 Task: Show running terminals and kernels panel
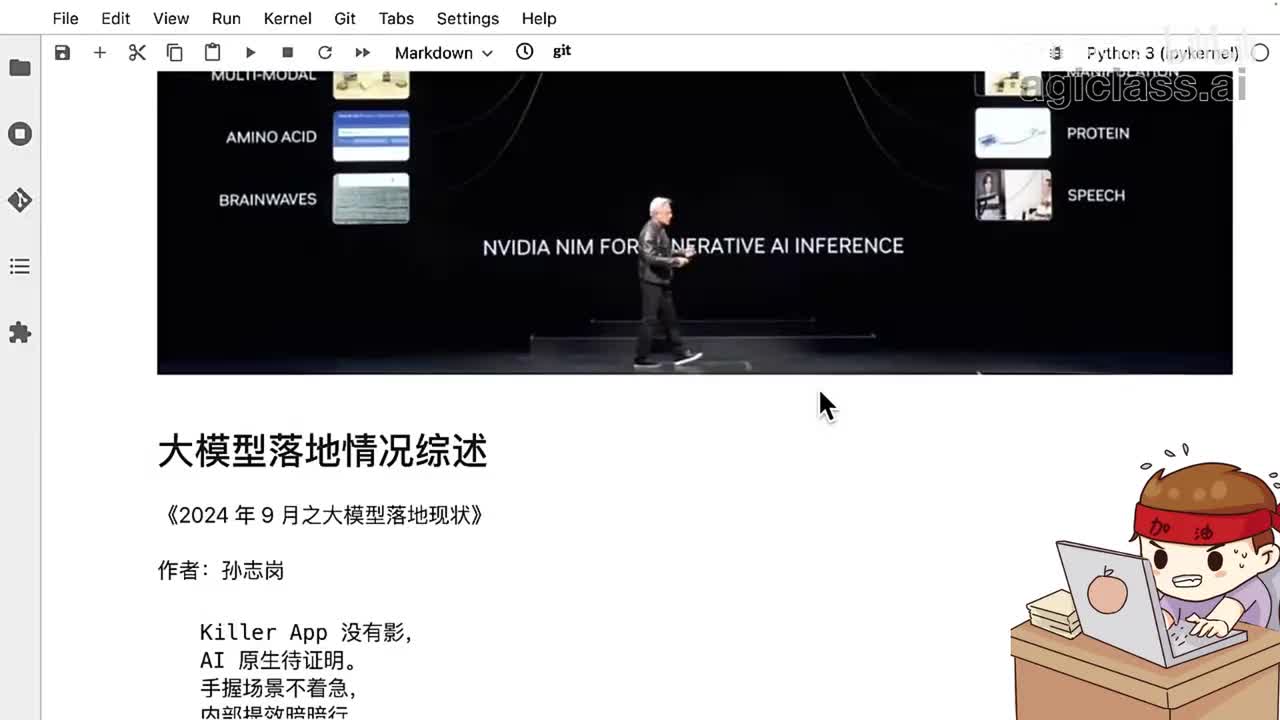(20, 134)
